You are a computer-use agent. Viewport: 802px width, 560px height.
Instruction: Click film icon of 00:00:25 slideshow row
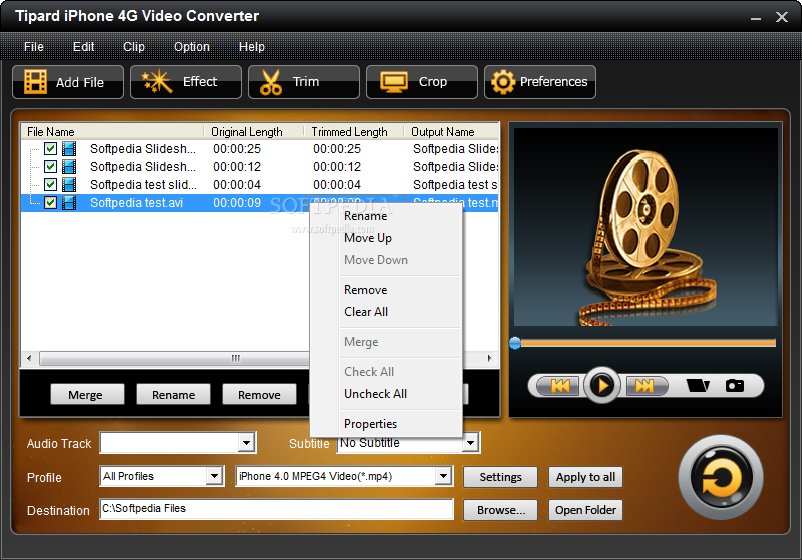tap(69, 149)
